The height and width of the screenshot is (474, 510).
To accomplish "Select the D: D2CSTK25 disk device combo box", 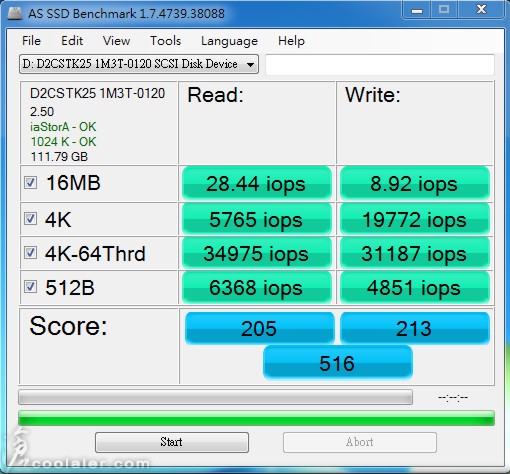I will (139, 64).
